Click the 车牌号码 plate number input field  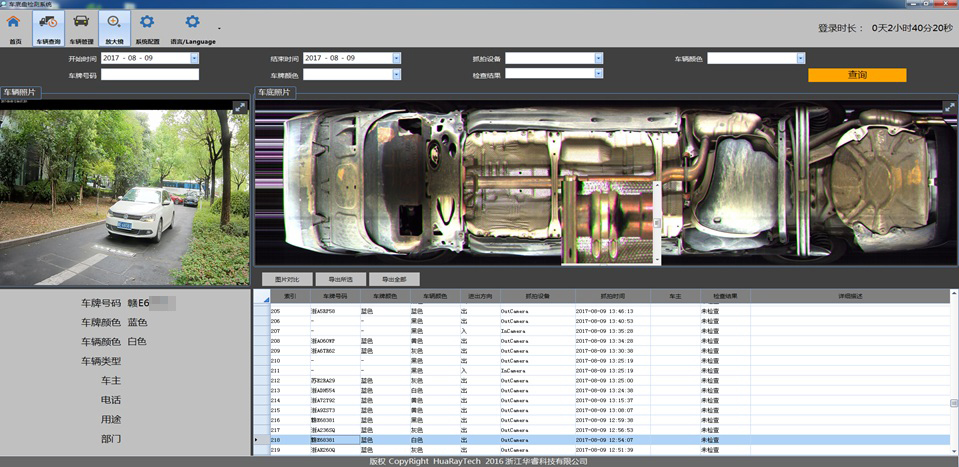tap(150, 74)
